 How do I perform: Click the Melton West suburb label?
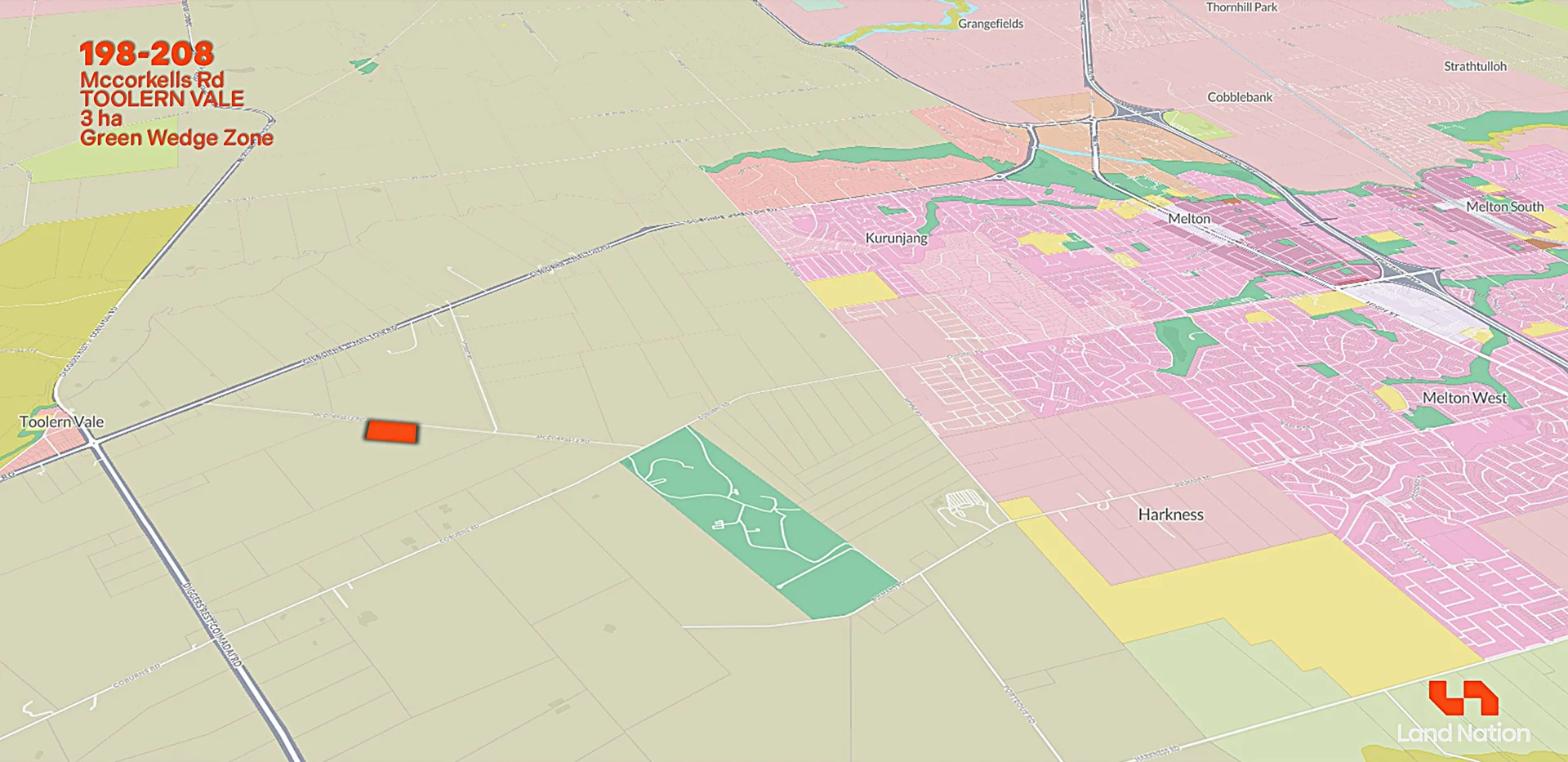coord(1464,398)
